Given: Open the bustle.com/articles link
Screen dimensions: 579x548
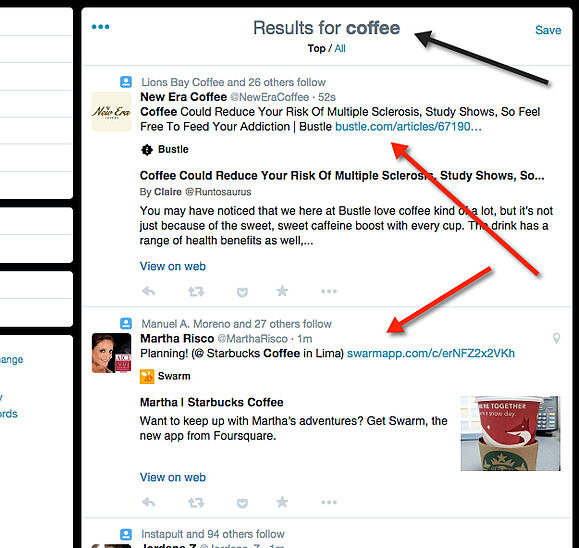Looking at the screenshot, I should (x=408, y=127).
